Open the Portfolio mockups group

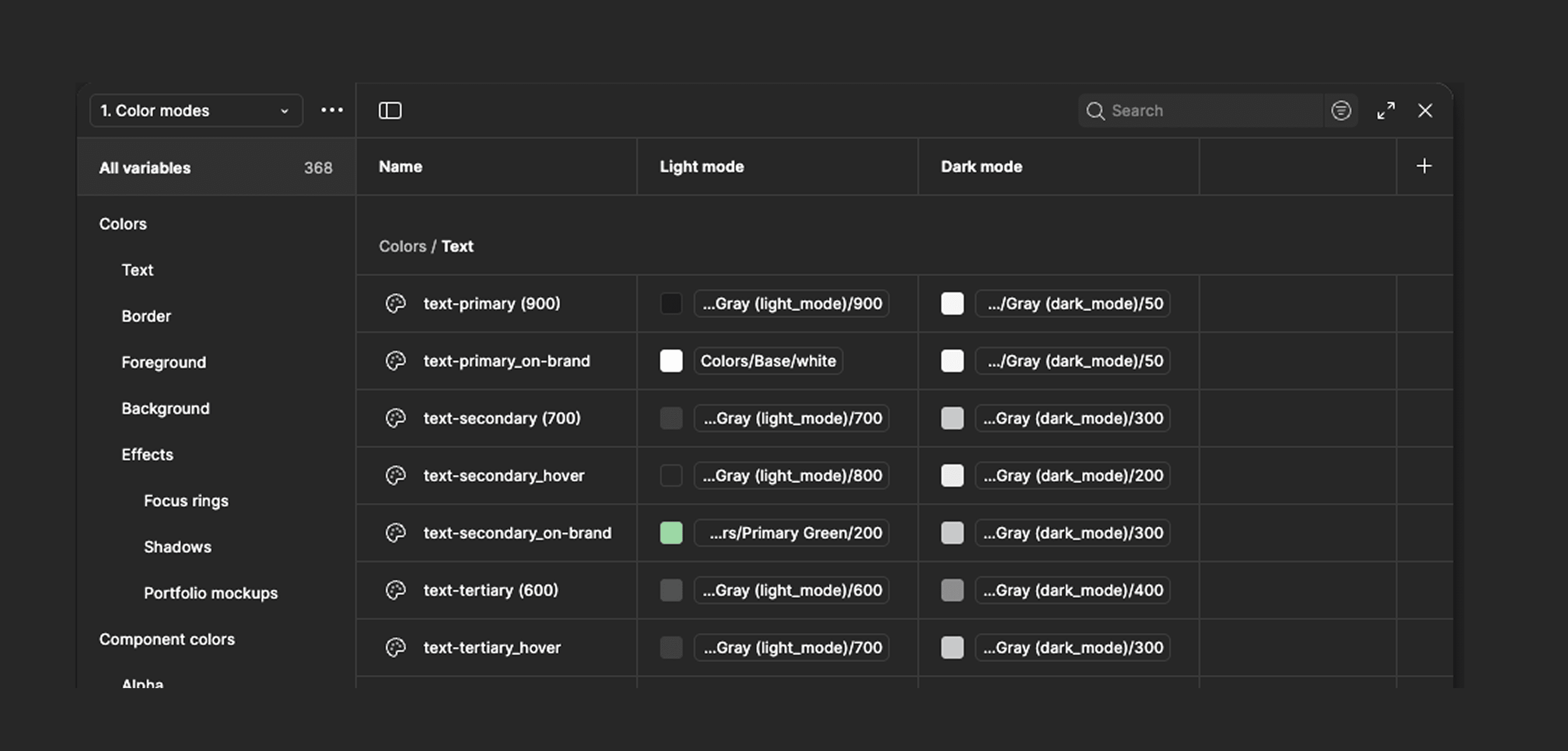coord(211,592)
